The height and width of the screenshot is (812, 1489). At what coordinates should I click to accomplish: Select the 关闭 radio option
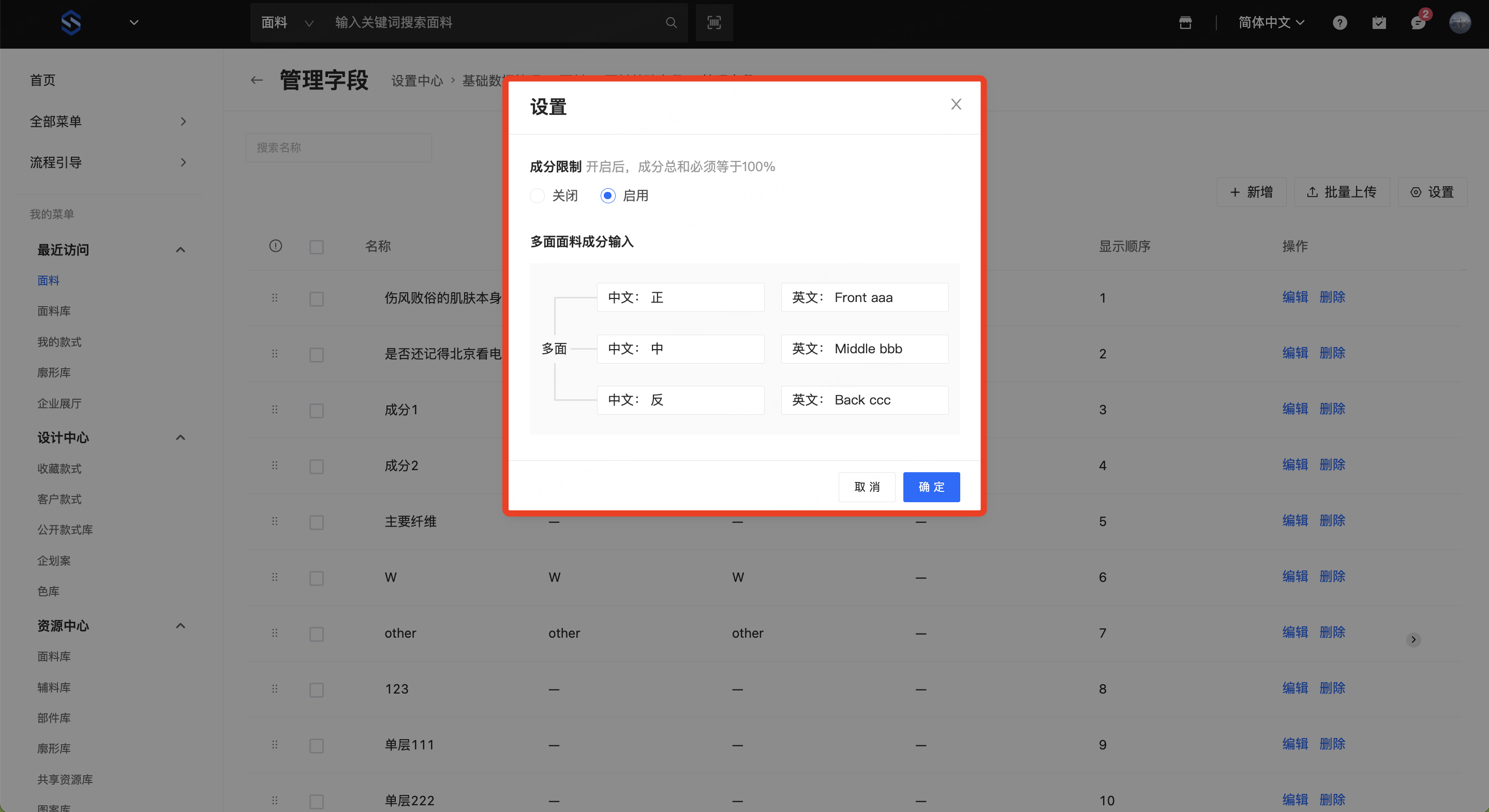pos(538,196)
